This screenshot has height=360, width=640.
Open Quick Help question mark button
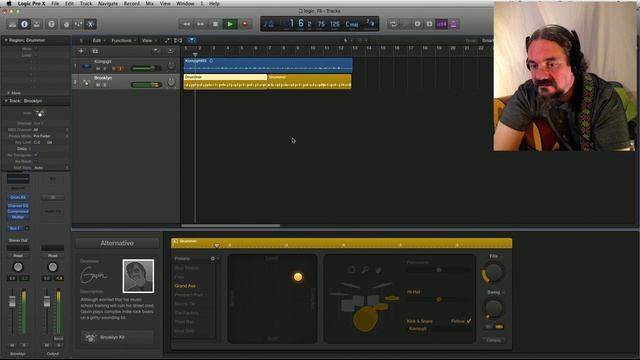[x=51, y=24]
